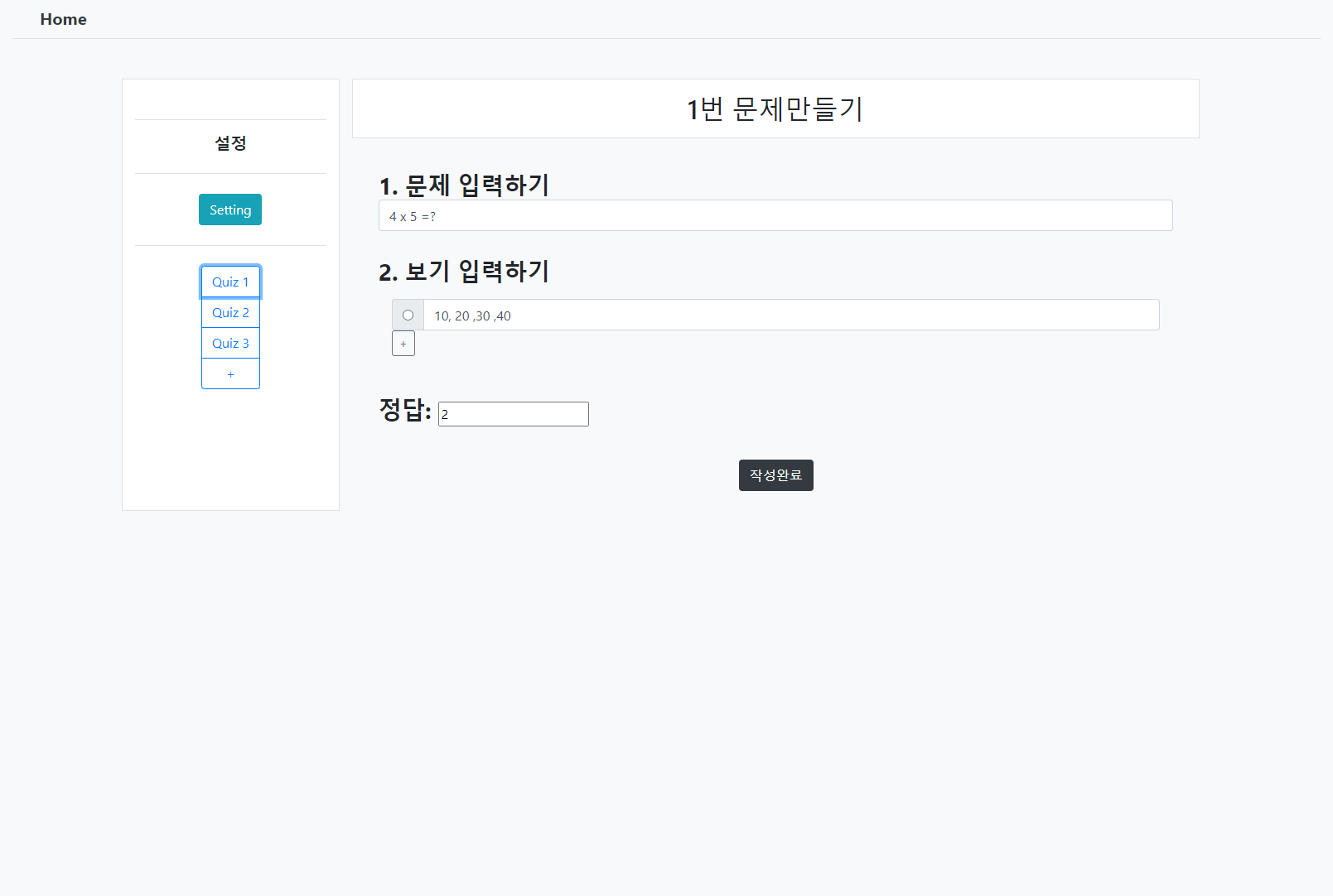Switch to Quiz 2 in the list

click(230, 313)
